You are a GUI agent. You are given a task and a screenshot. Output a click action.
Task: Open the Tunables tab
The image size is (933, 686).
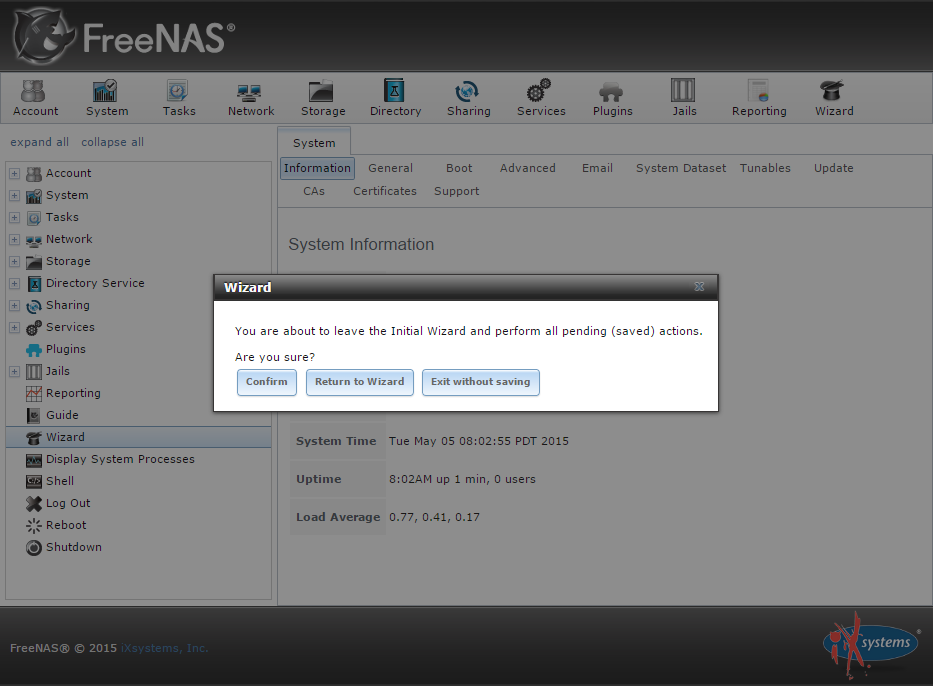765,168
